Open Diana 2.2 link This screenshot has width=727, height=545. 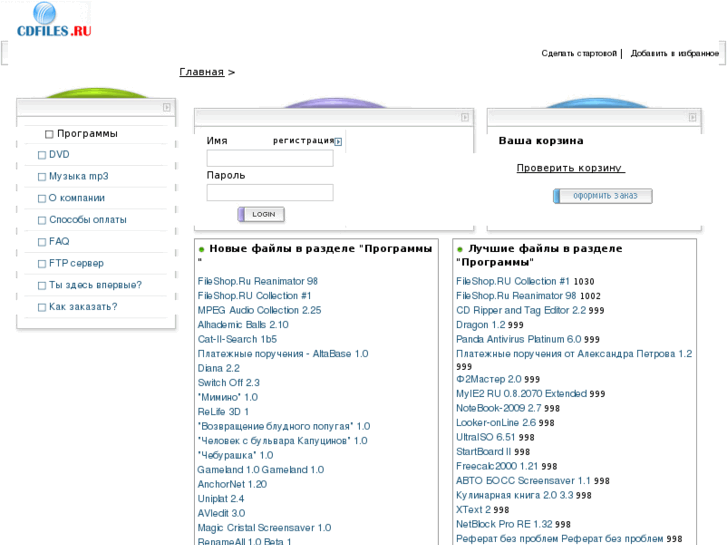[x=218, y=368]
